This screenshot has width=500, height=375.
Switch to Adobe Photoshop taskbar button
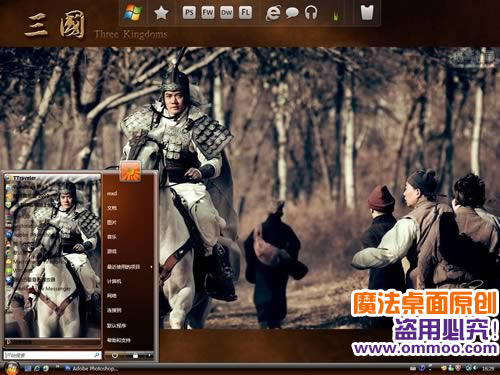coord(91,368)
